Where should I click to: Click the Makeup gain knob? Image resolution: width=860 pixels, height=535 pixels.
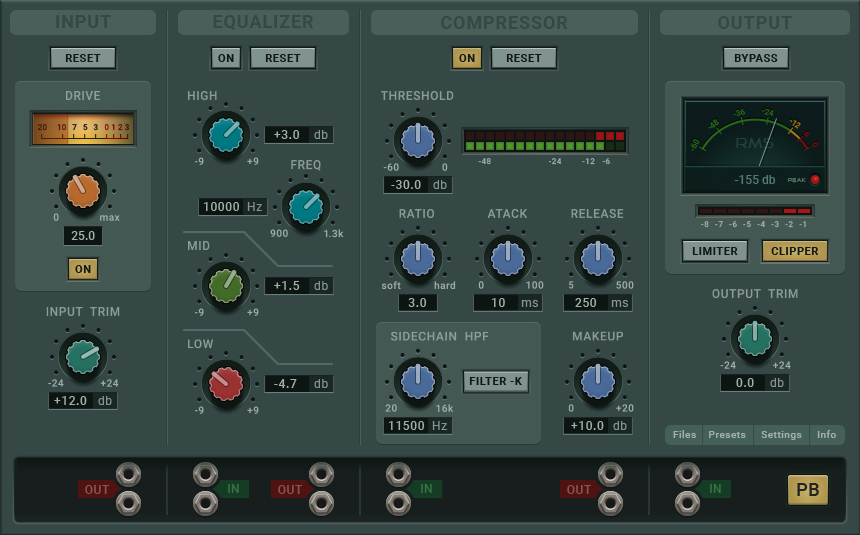[598, 381]
